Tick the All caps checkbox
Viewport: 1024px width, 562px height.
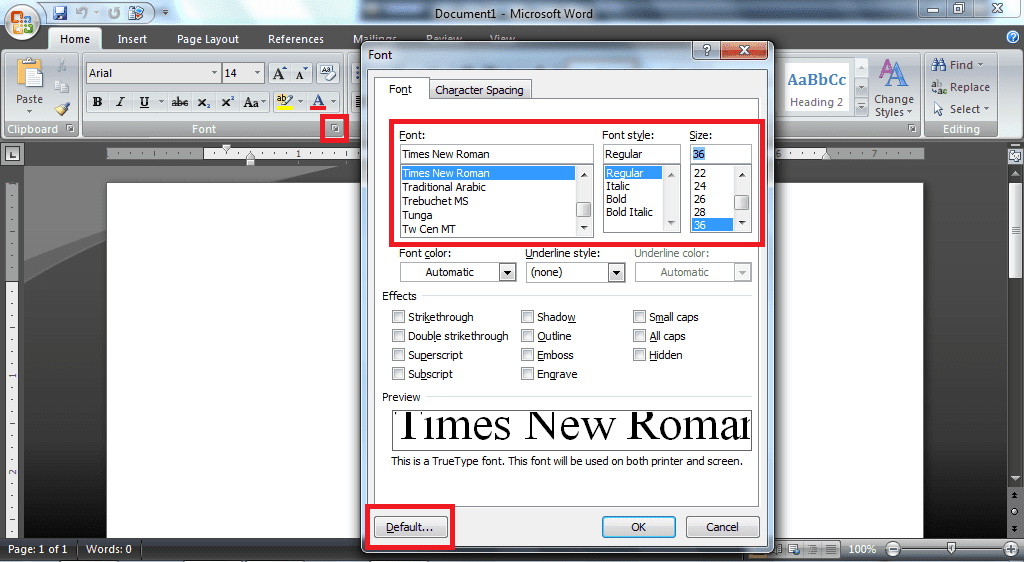coord(639,336)
